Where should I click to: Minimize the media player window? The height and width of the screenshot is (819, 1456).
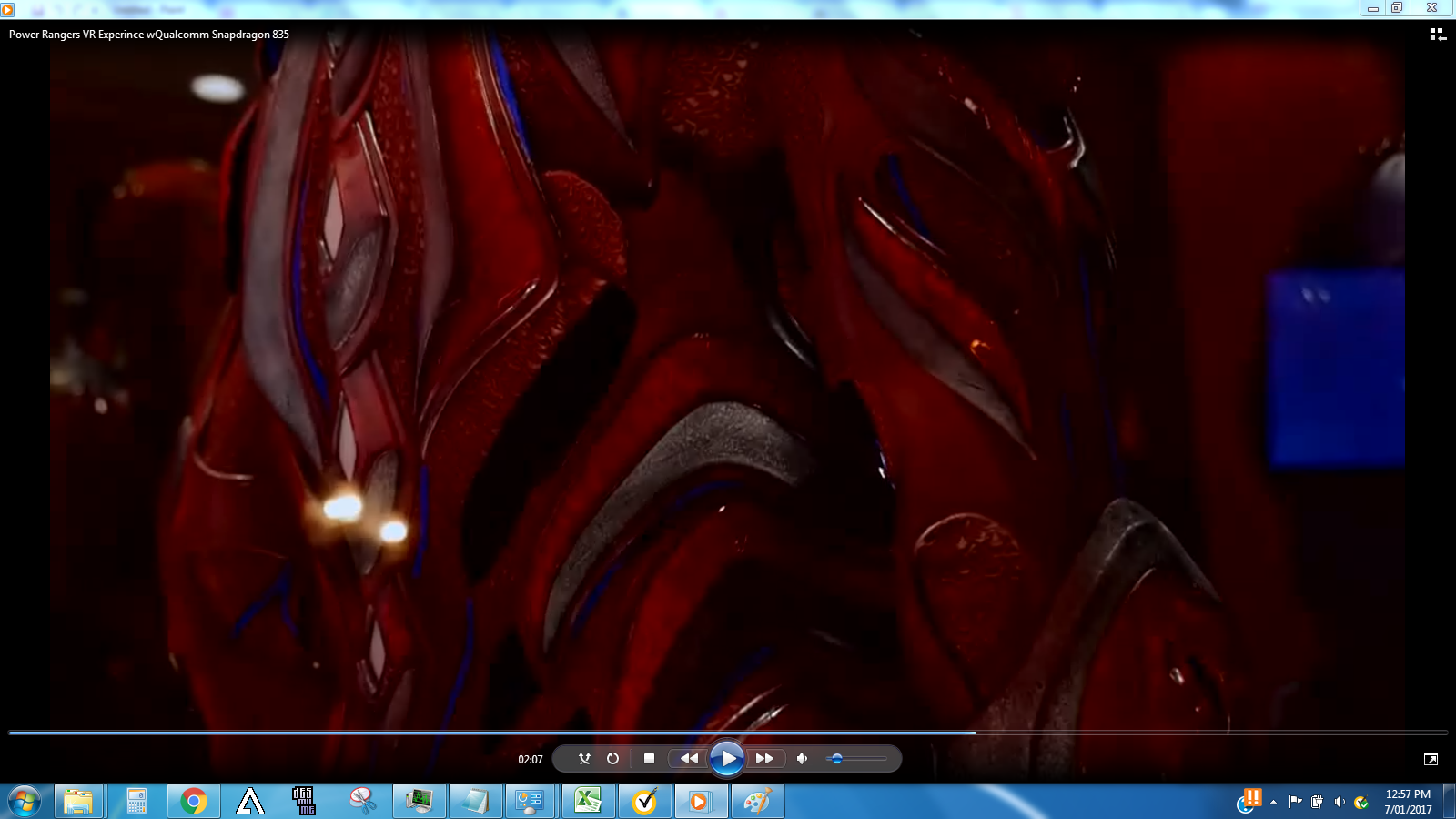click(x=1373, y=8)
